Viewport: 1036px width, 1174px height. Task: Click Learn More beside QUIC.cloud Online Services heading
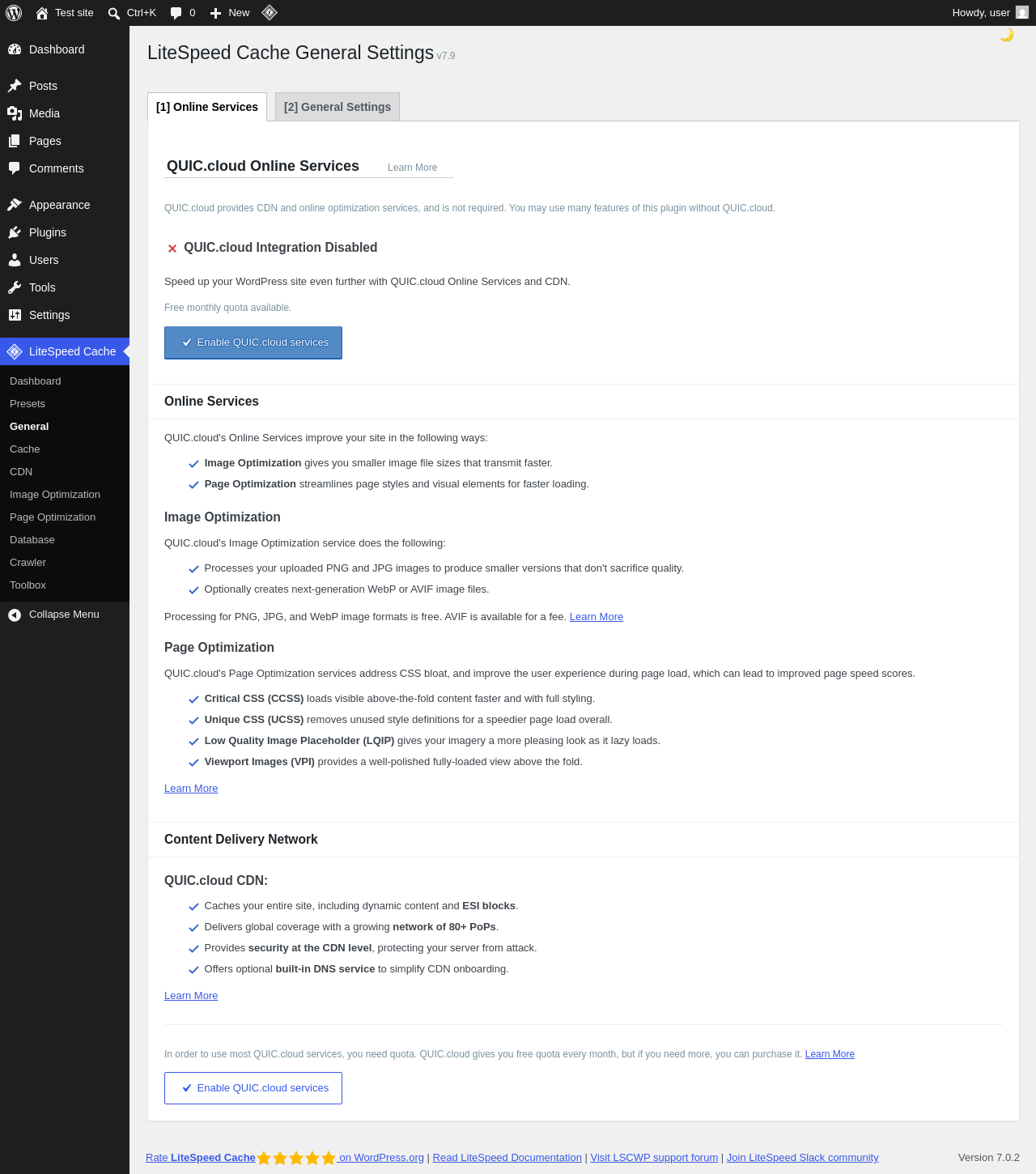tap(413, 168)
